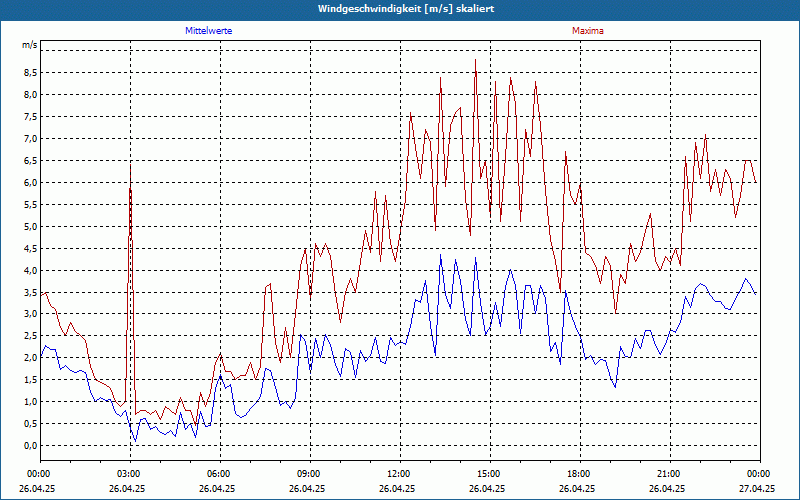Click the 2,0 y-axis value

coord(30,357)
